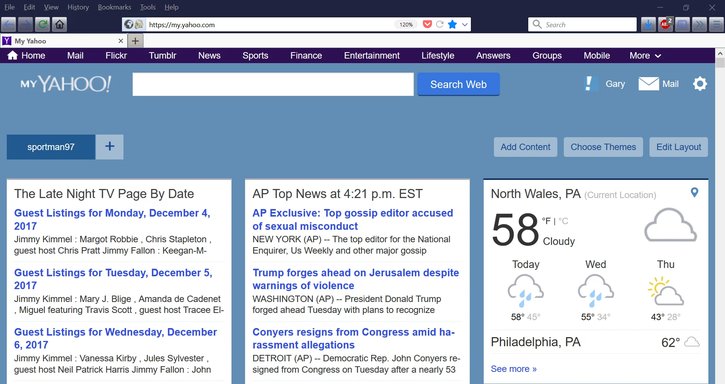Image resolution: width=725 pixels, height=384 pixels.
Task: Open browser home page via house icon
Action: pos(60,25)
